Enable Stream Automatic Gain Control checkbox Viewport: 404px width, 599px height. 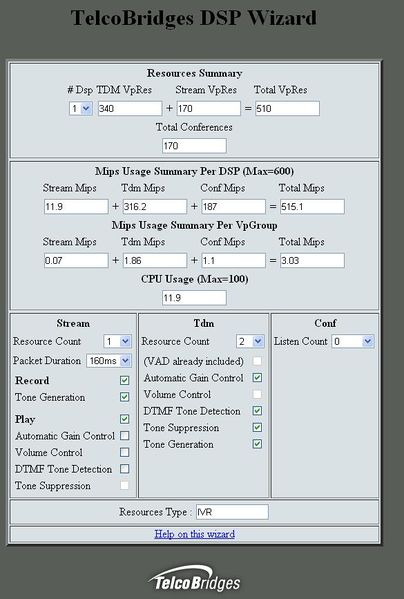pos(124,435)
